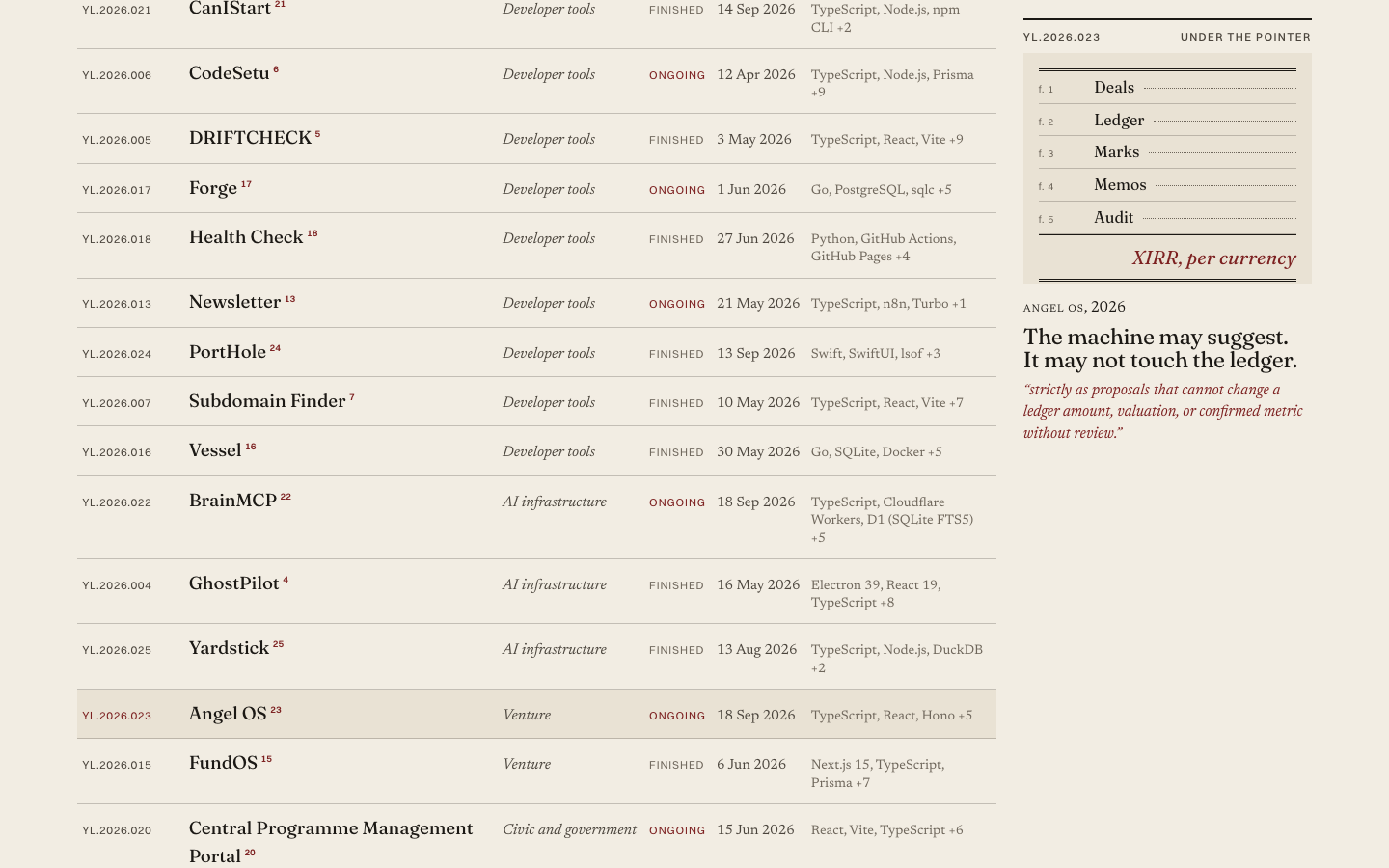
Task: Select the Memos item in preview card
Action: (x=1120, y=185)
